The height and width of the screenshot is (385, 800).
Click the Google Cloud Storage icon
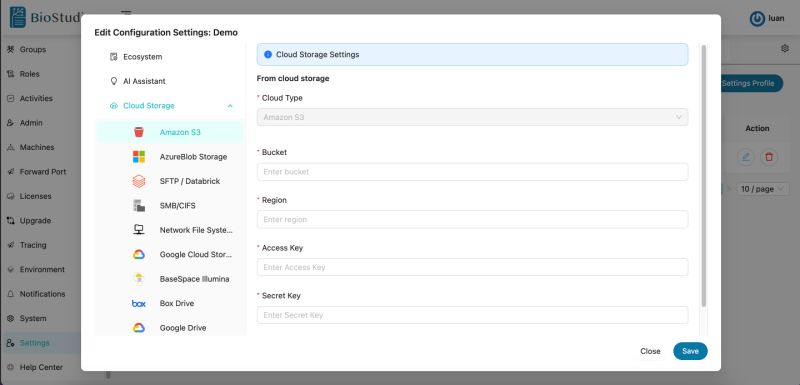[139, 254]
